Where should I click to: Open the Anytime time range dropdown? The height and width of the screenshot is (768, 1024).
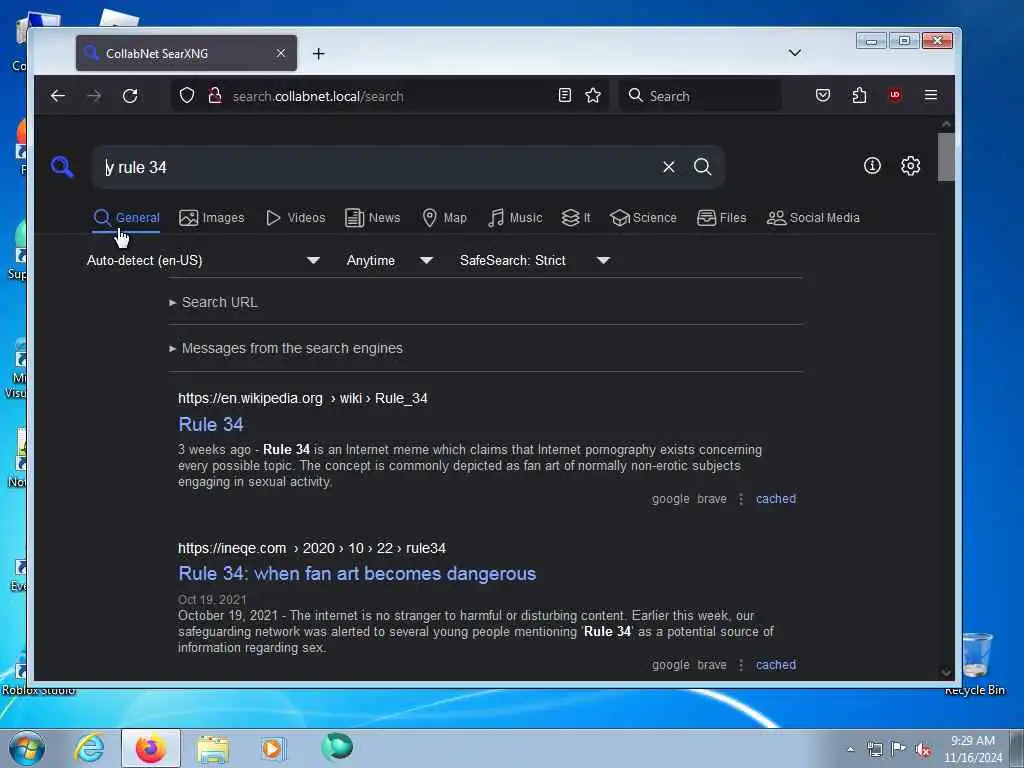(x=389, y=261)
